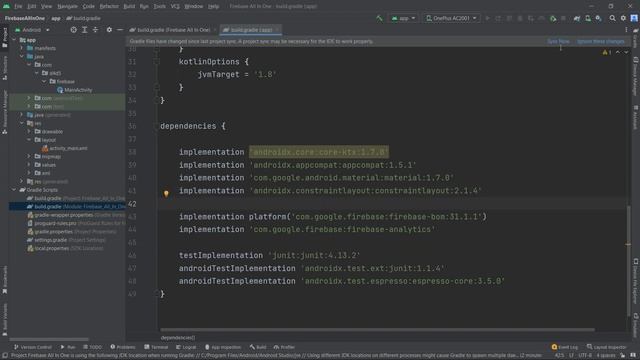640x360 pixels.
Task: Open the Problems tool window
Action: pos(123,347)
